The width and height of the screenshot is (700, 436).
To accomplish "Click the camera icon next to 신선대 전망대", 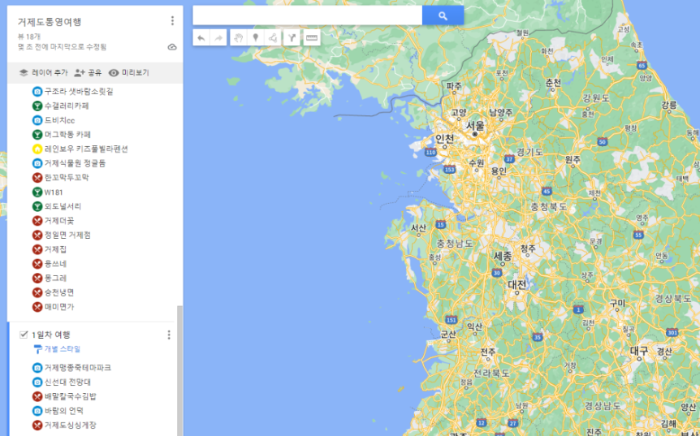I will (38, 382).
